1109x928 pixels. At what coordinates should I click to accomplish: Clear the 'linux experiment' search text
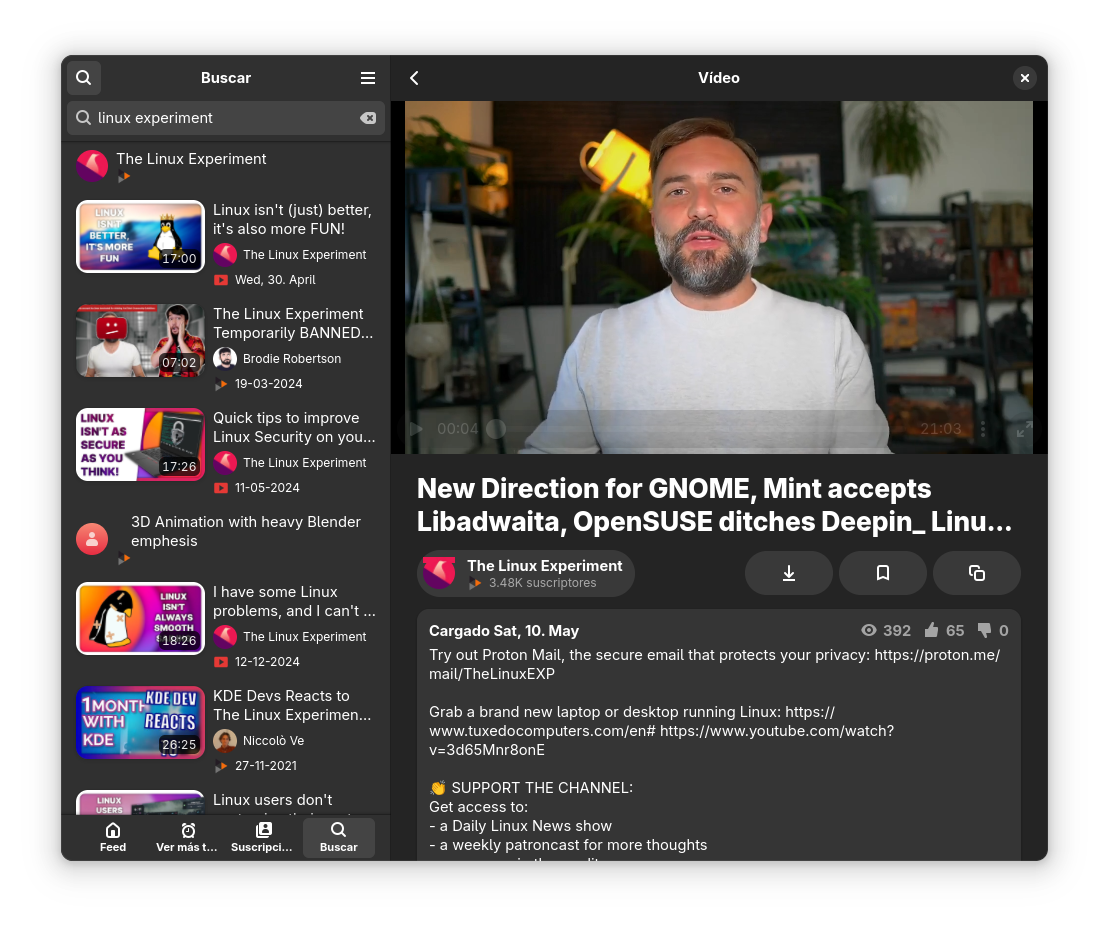click(368, 118)
